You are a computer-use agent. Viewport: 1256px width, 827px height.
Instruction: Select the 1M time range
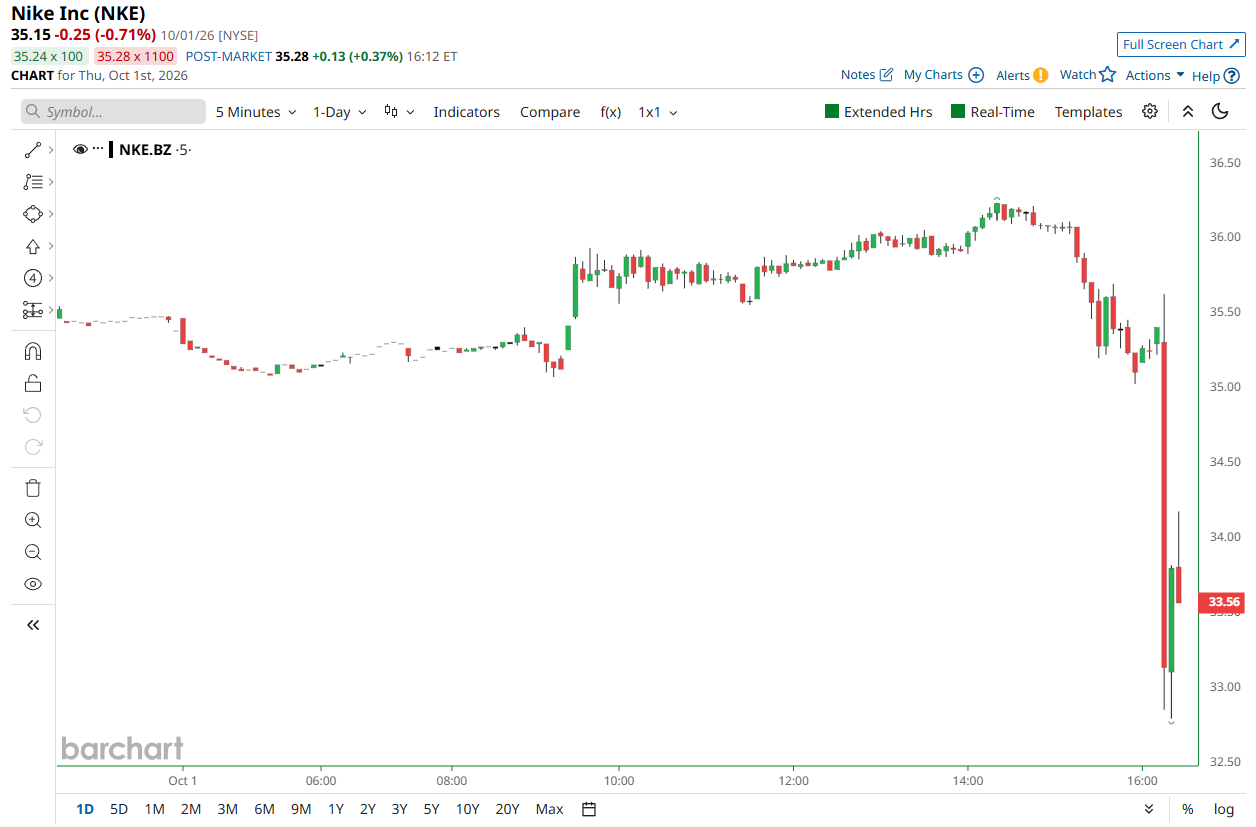coord(154,809)
